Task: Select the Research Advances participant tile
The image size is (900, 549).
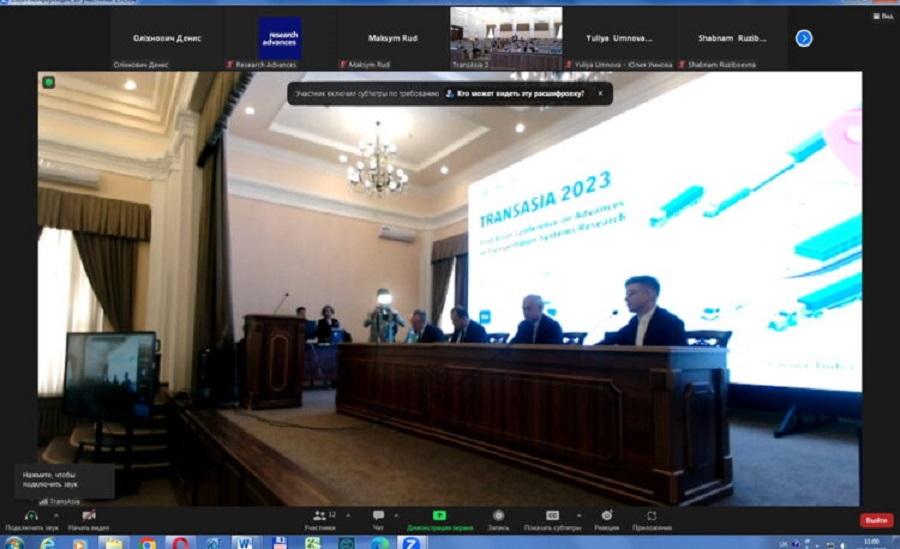Action: tap(280, 39)
